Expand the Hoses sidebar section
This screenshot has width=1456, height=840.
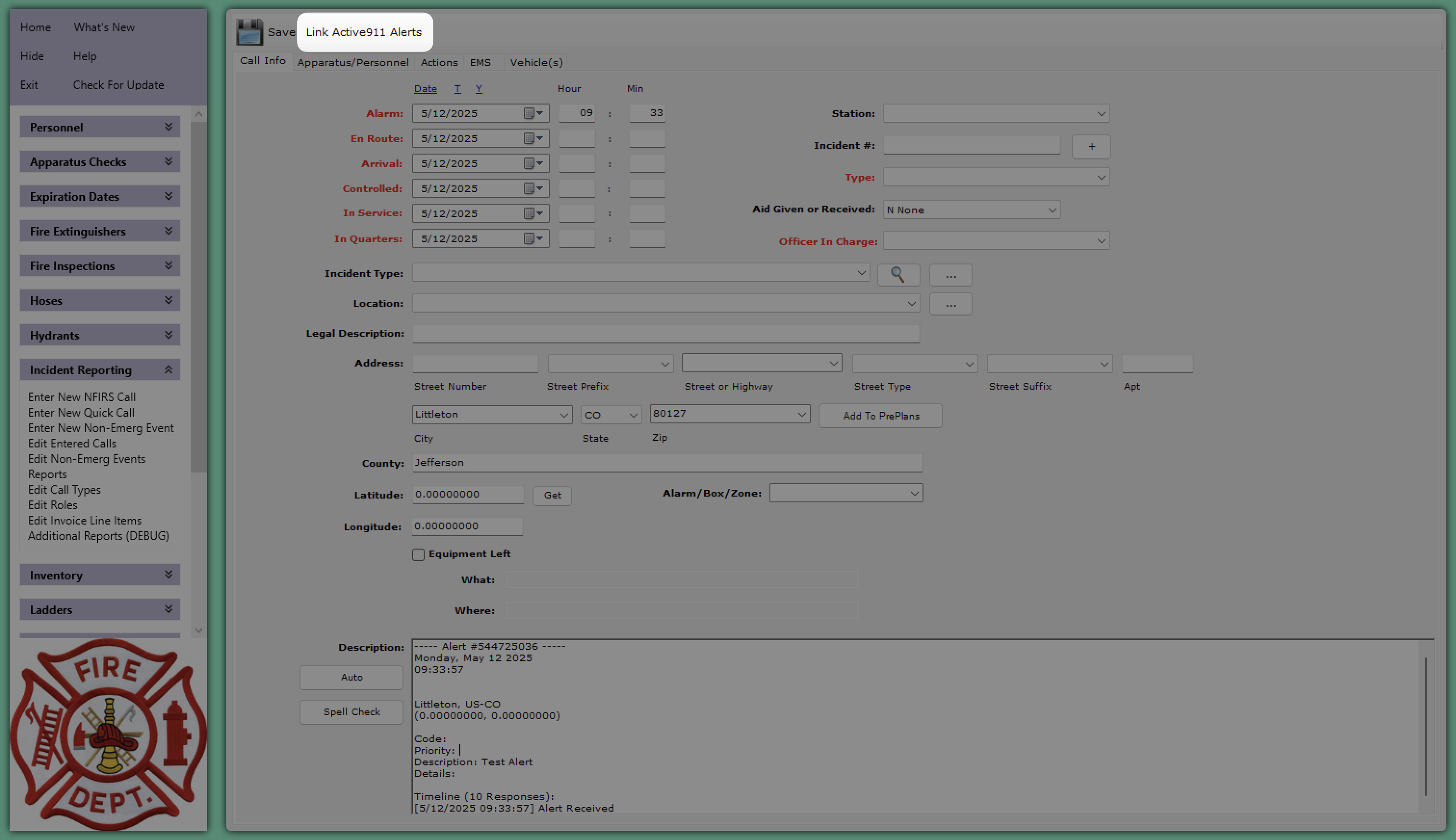[100, 300]
